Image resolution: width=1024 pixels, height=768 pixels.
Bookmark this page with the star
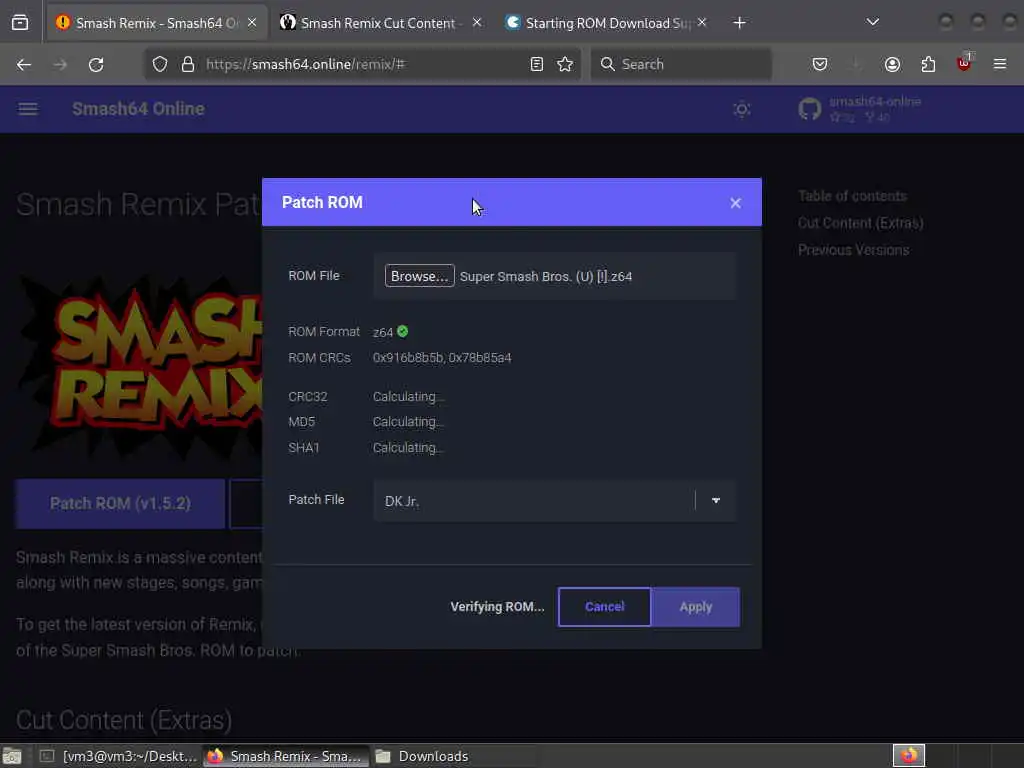point(565,65)
